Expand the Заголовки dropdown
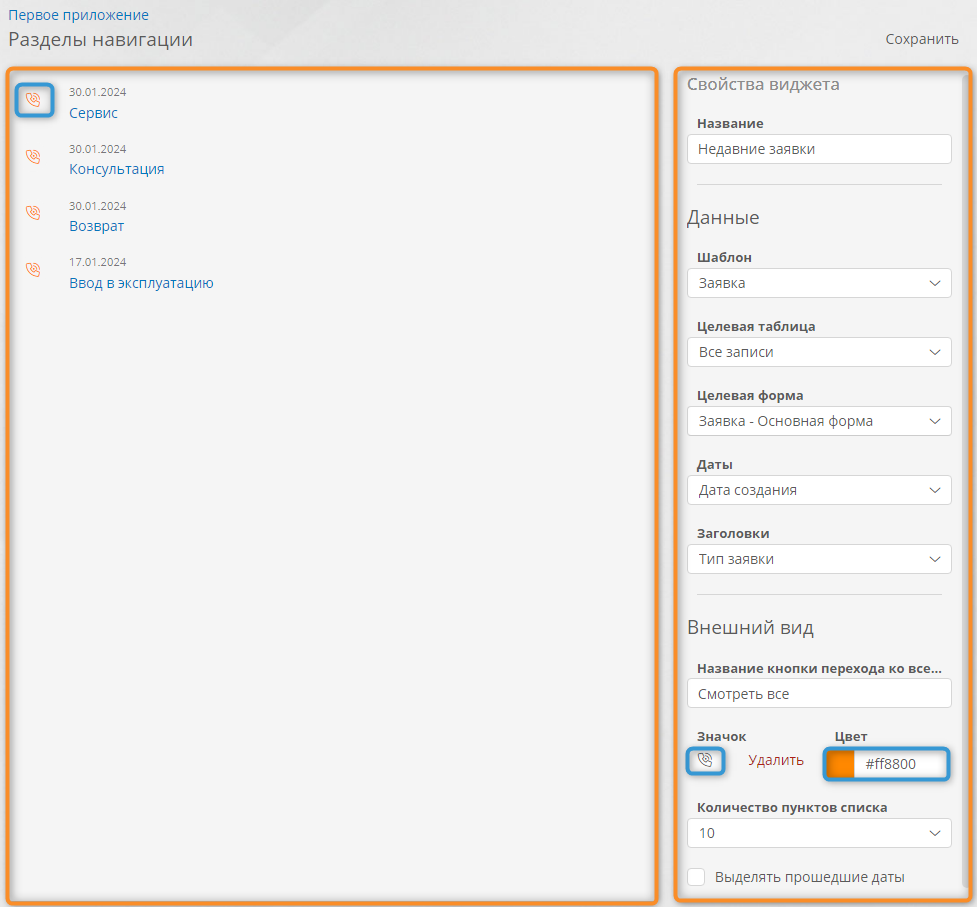This screenshot has height=907, width=977. click(819, 559)
